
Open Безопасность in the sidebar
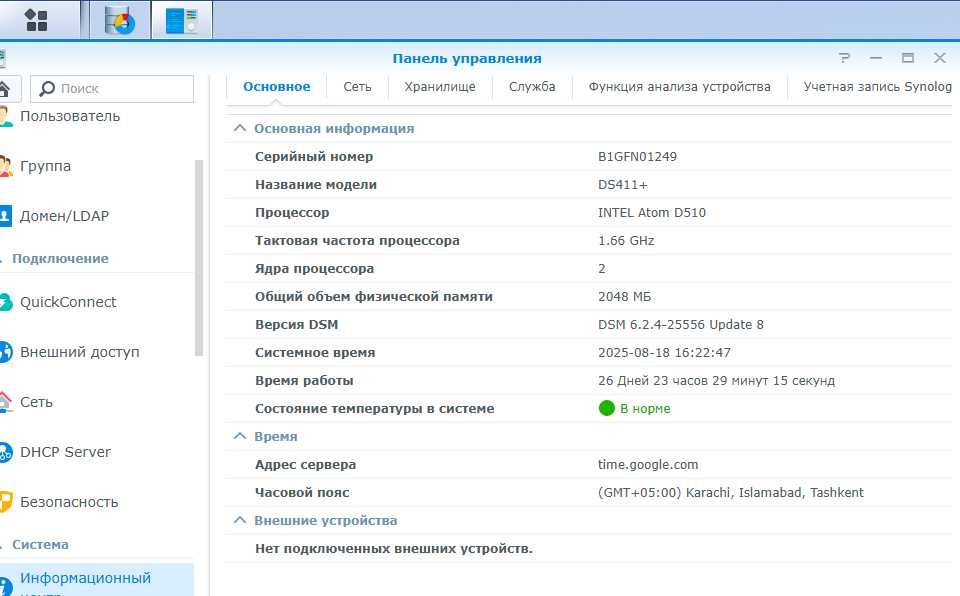click(x=69, y=502)
